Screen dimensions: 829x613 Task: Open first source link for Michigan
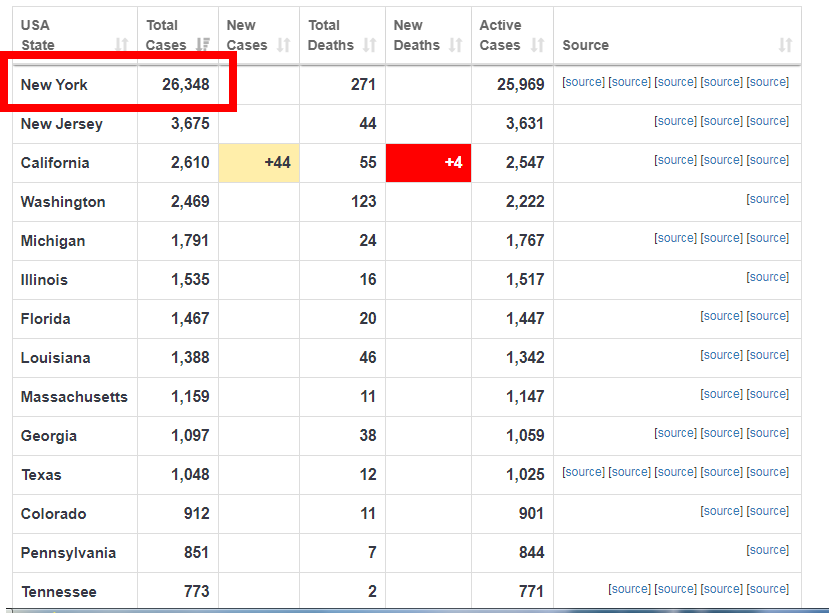(675, 238)
